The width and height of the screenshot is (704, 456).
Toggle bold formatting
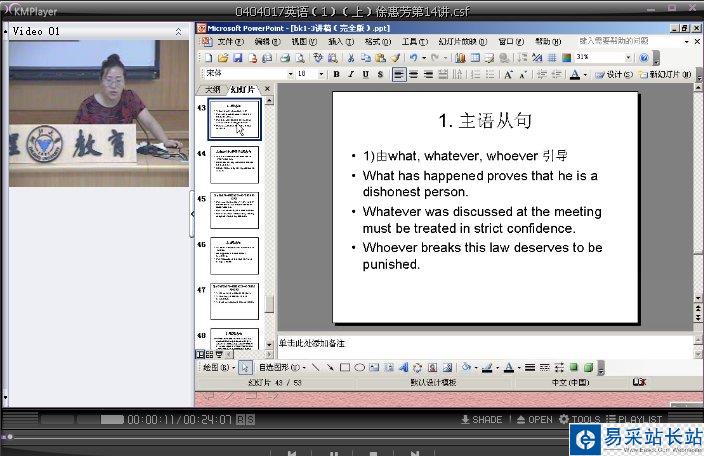[x=336, y=74]
